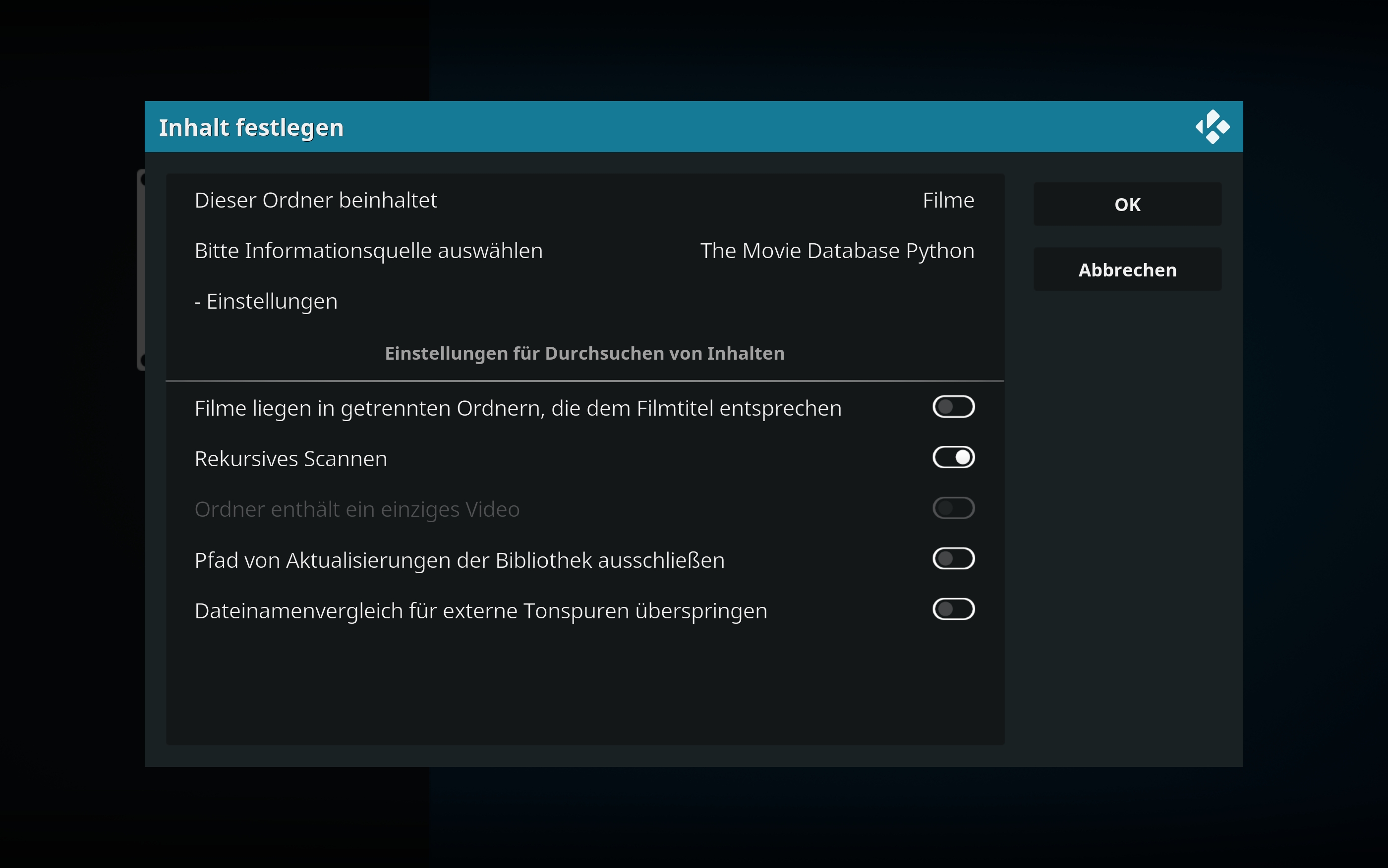This screenshot has width=1388, height=868.
Task: Select the Bitte Informationsquelle auswählen label
Action: tap(369, 251)
